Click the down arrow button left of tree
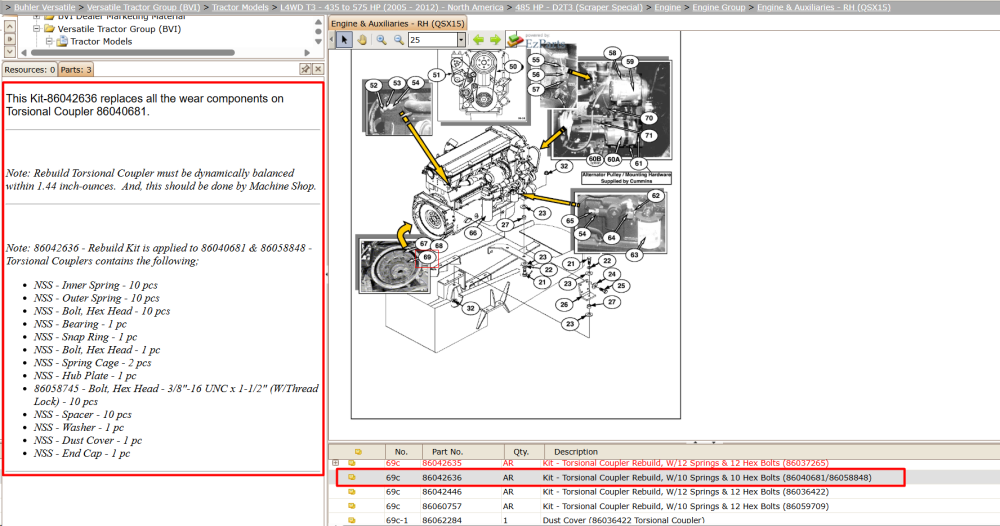Screen dimensions: 1000x526 tap(10, 52)
